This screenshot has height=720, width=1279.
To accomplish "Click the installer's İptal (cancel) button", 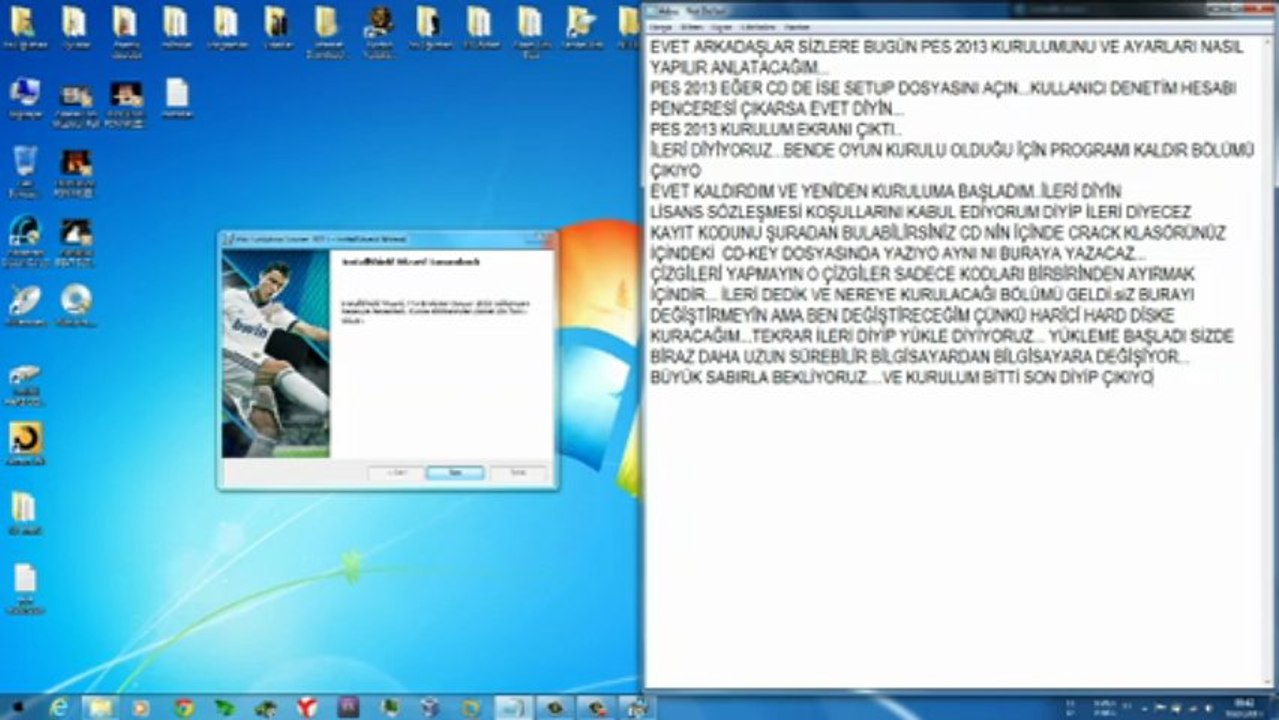I will [x=518, y=472].
